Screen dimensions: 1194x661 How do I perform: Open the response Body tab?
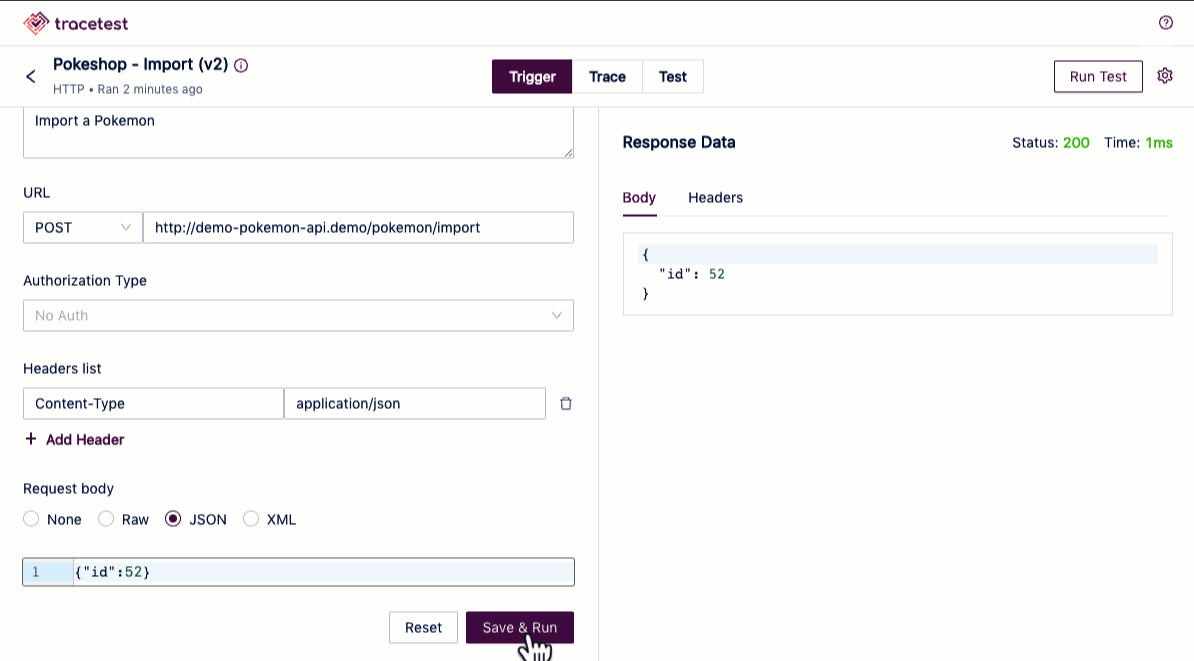[639, 198]
